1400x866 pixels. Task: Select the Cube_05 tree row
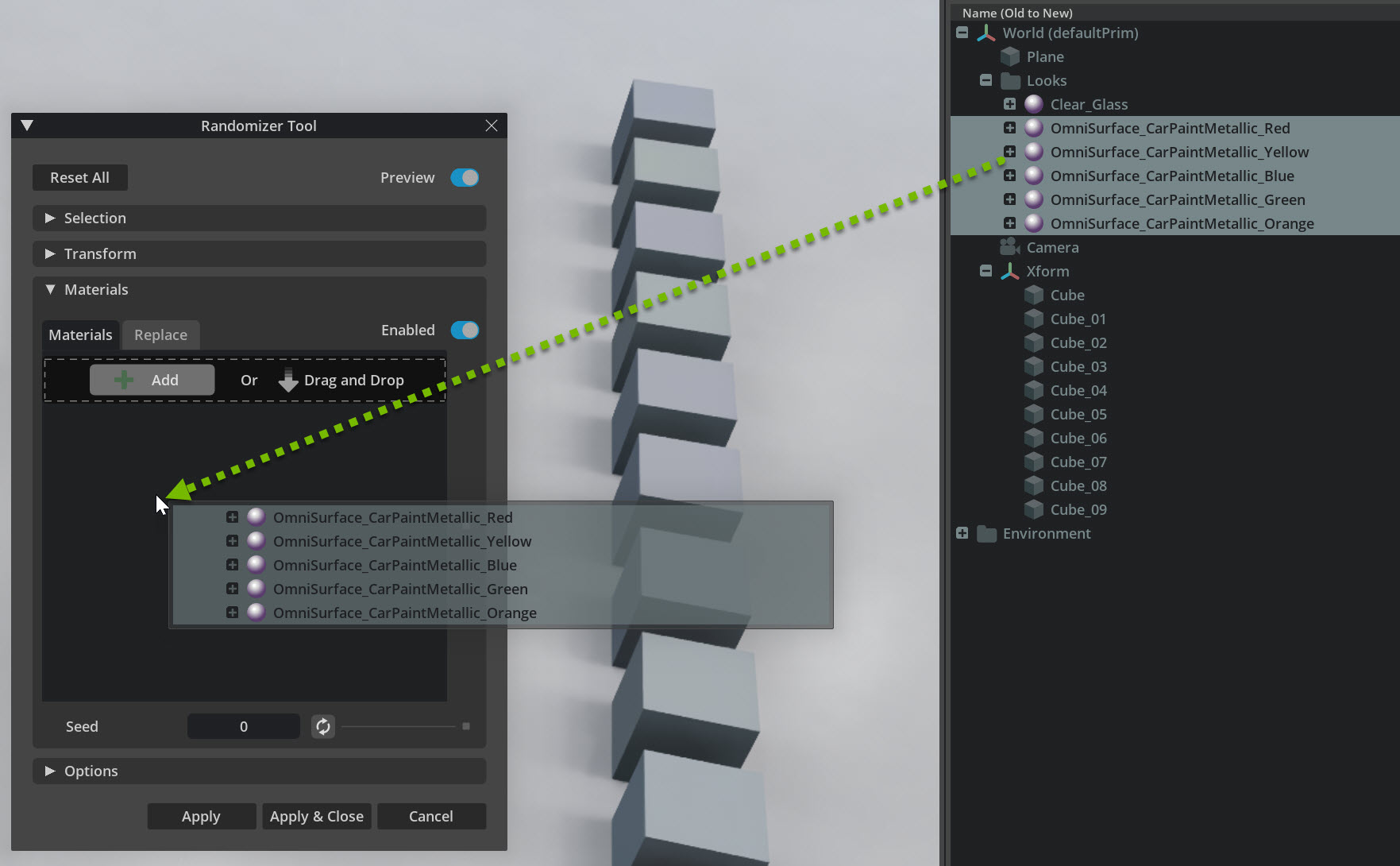coord(1175,415)
